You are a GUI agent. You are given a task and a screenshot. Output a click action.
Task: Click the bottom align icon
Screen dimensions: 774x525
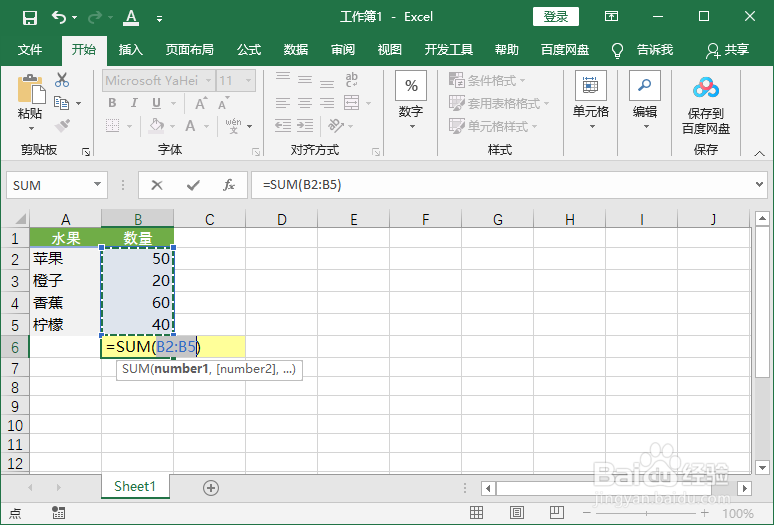tap(327, 82)
